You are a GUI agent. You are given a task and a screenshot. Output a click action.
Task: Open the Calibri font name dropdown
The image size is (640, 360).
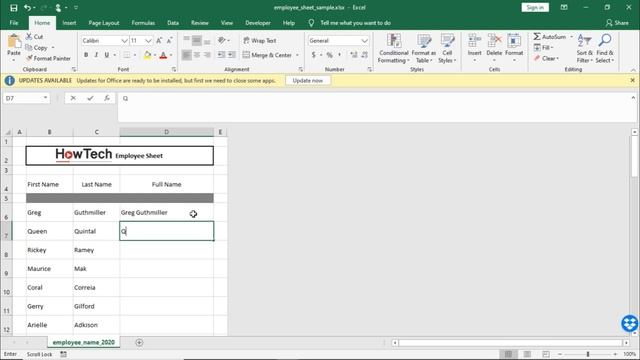[124, 41]
